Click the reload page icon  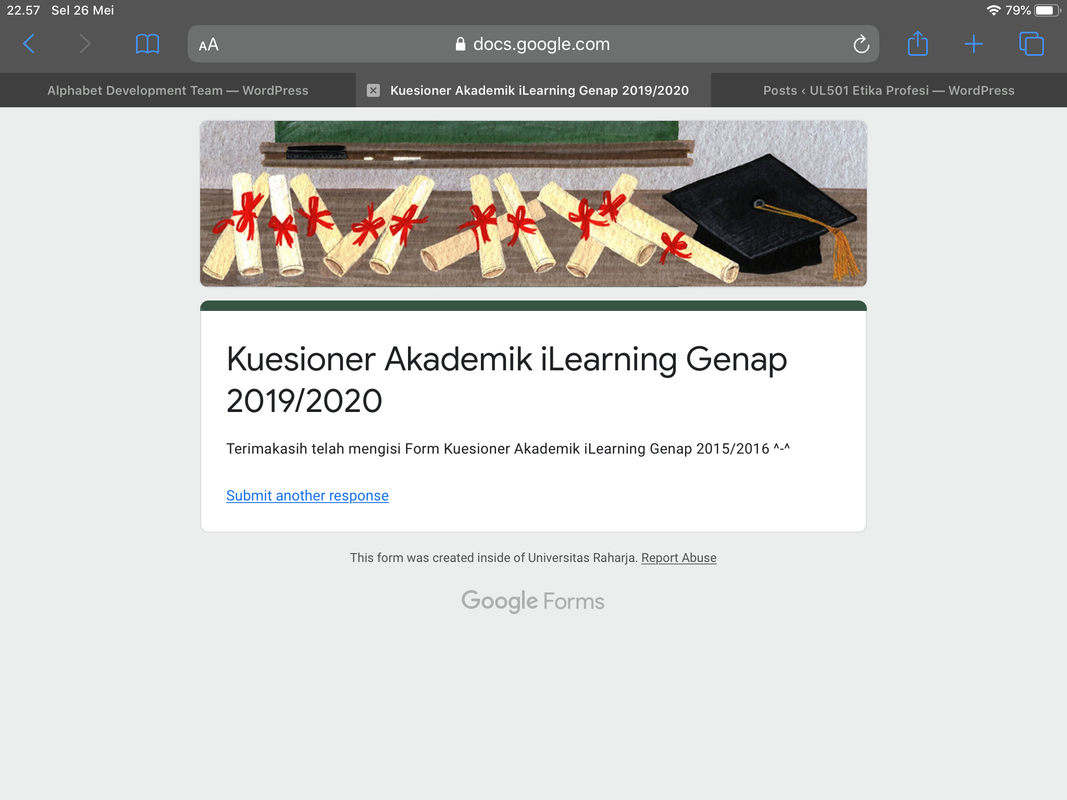coord(861,44)
